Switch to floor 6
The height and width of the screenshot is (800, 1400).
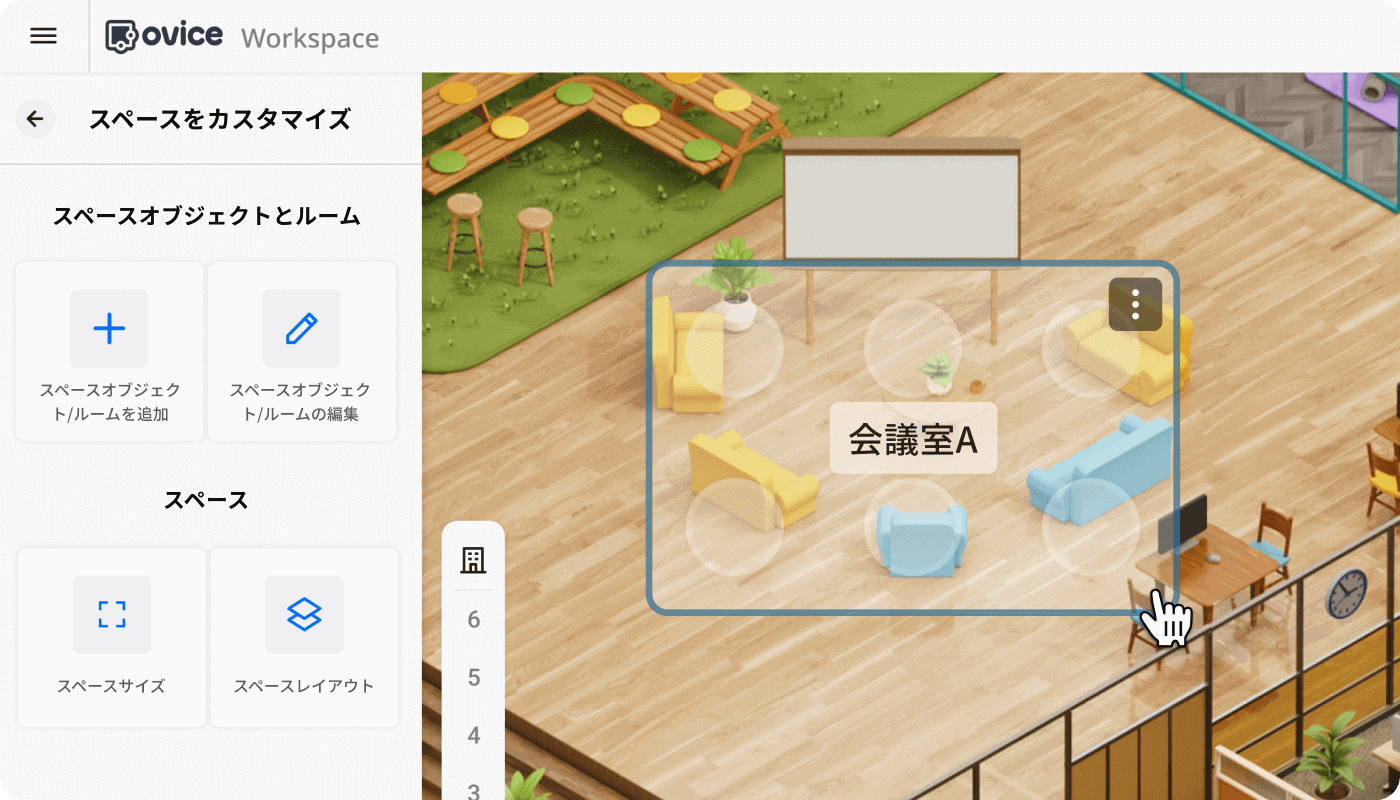[x=474, y=619]
